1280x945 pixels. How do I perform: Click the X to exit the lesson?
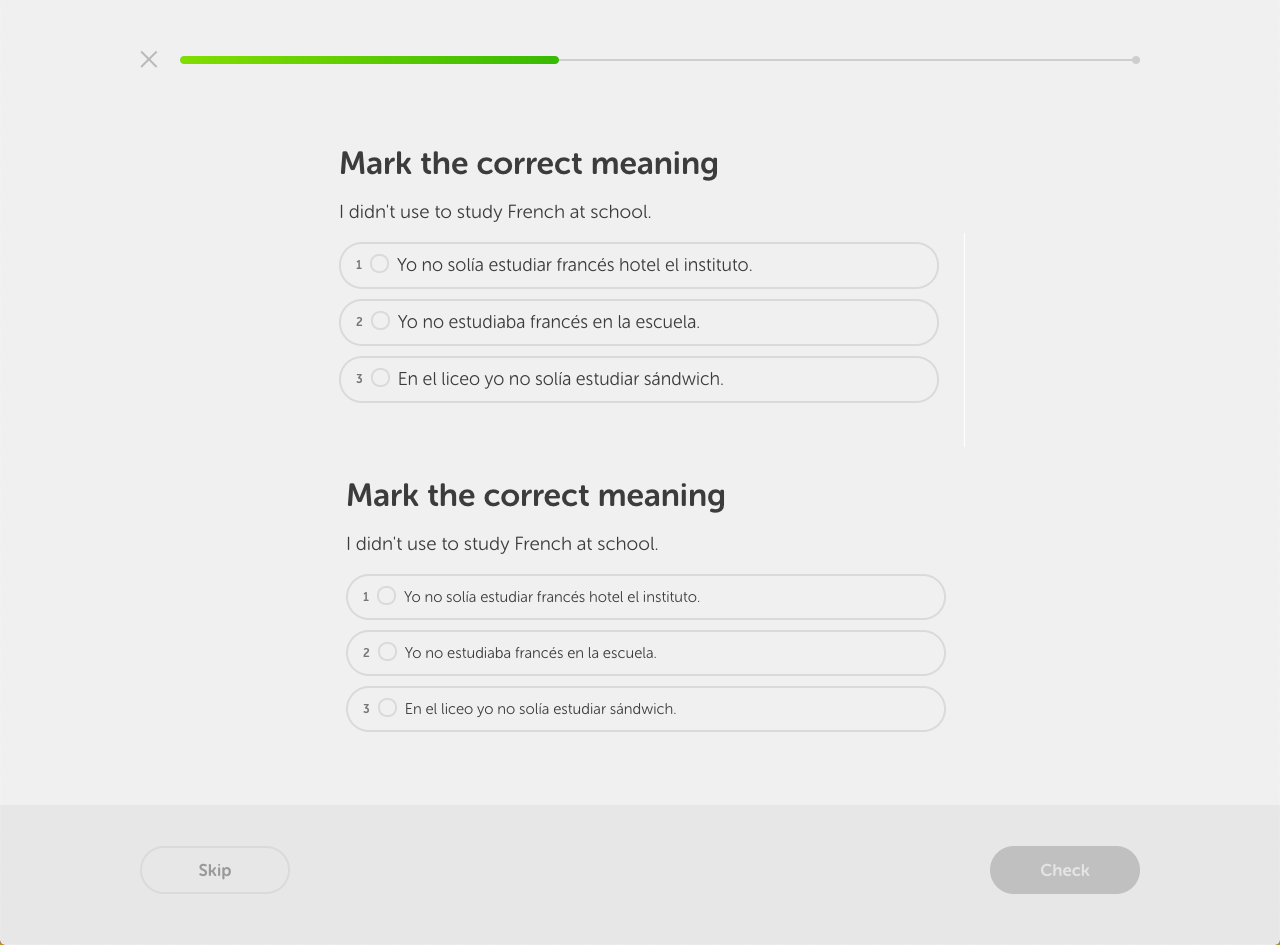[148, 59]
